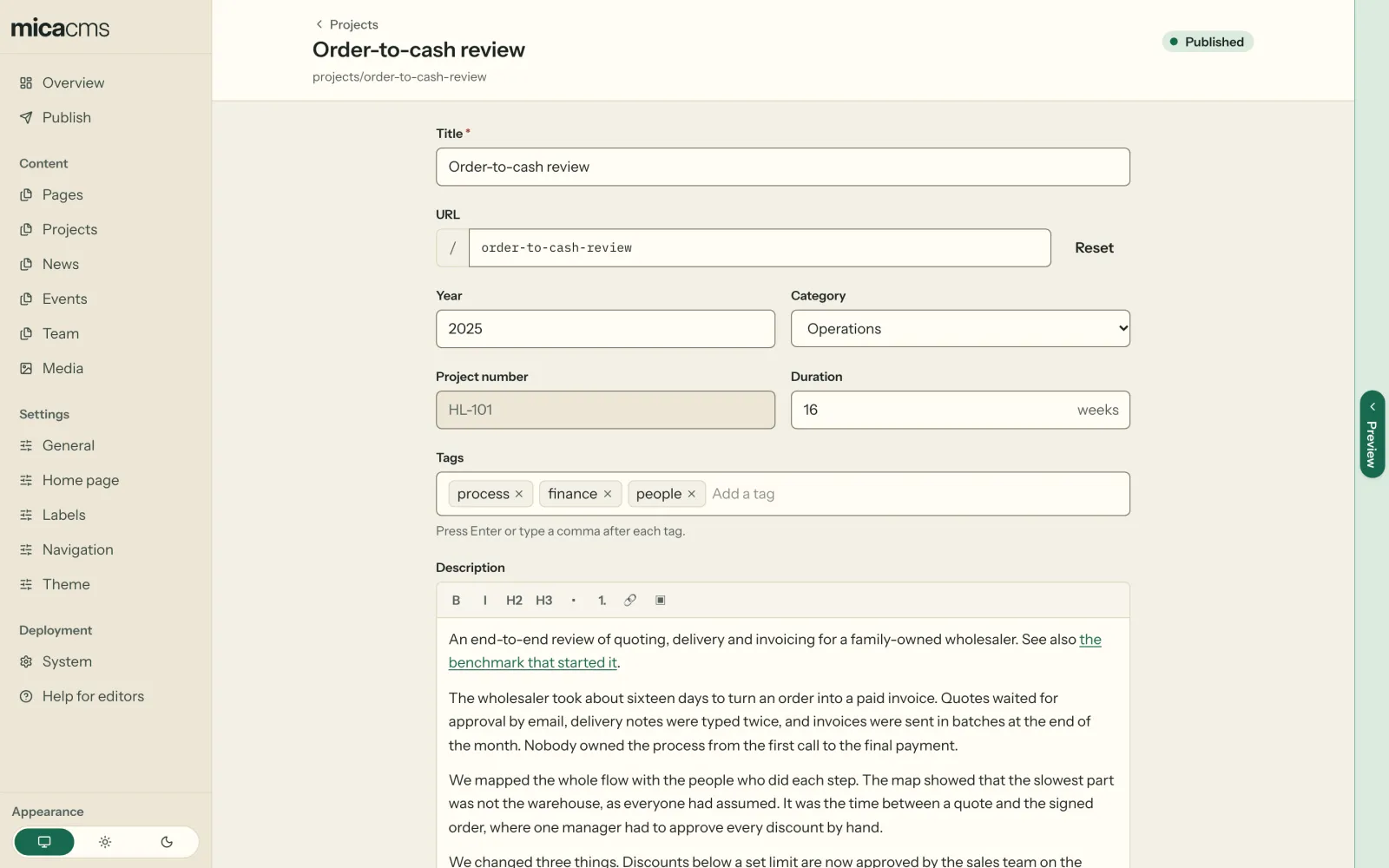Insert a link via toolbar icon
Image resolution: width=1389 pixels, height=868 pixels.
click(x=630, y=600)
